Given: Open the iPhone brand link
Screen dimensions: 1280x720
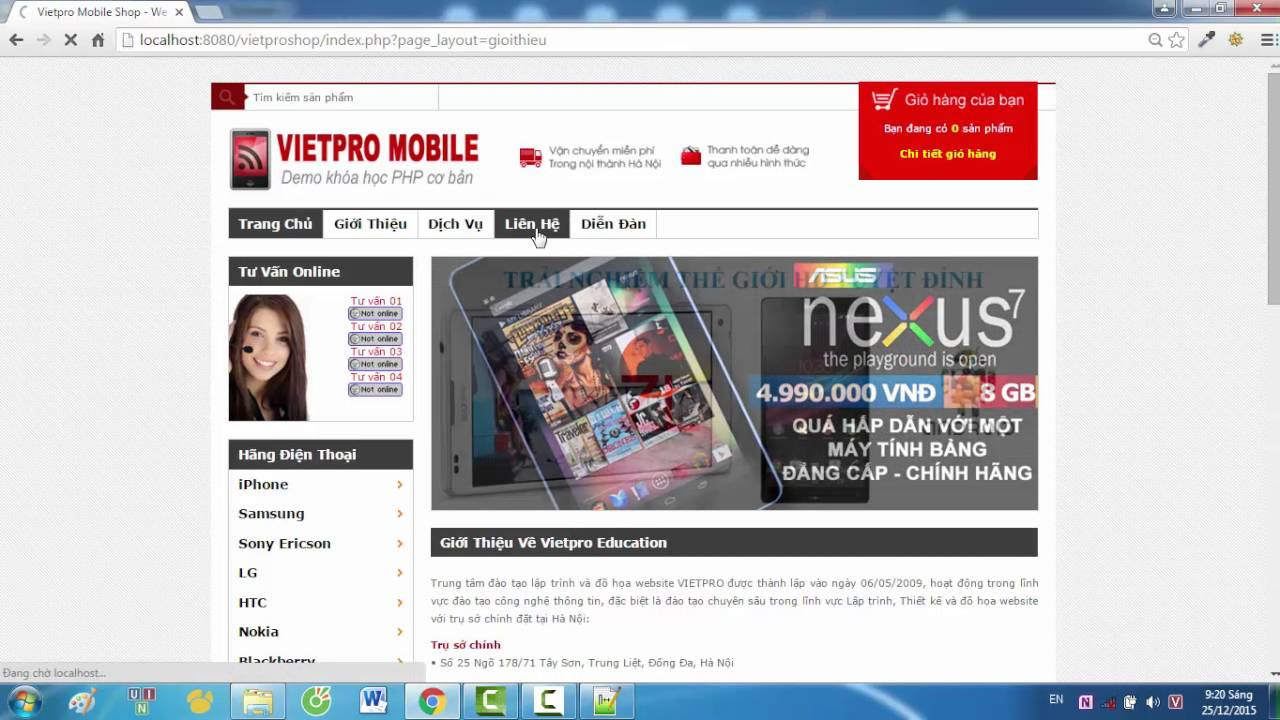Looking at the screenshot, I should [x=263, y=484].
